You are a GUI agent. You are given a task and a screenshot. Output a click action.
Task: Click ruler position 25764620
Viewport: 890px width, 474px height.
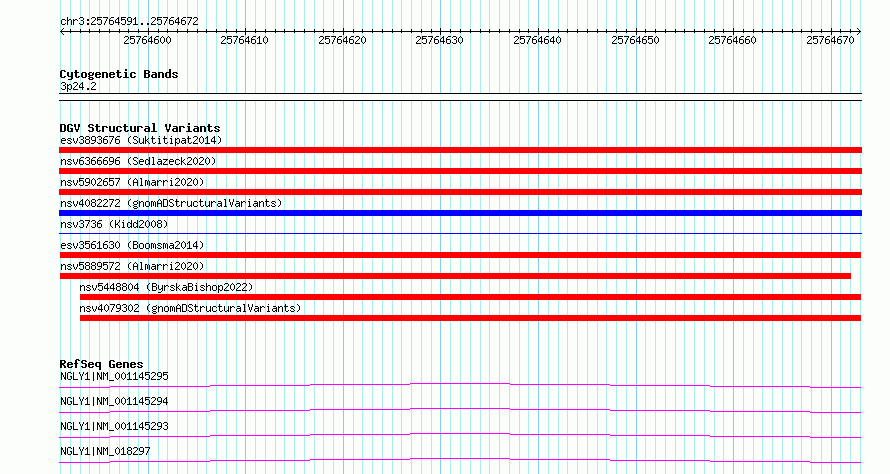[342, 40]
